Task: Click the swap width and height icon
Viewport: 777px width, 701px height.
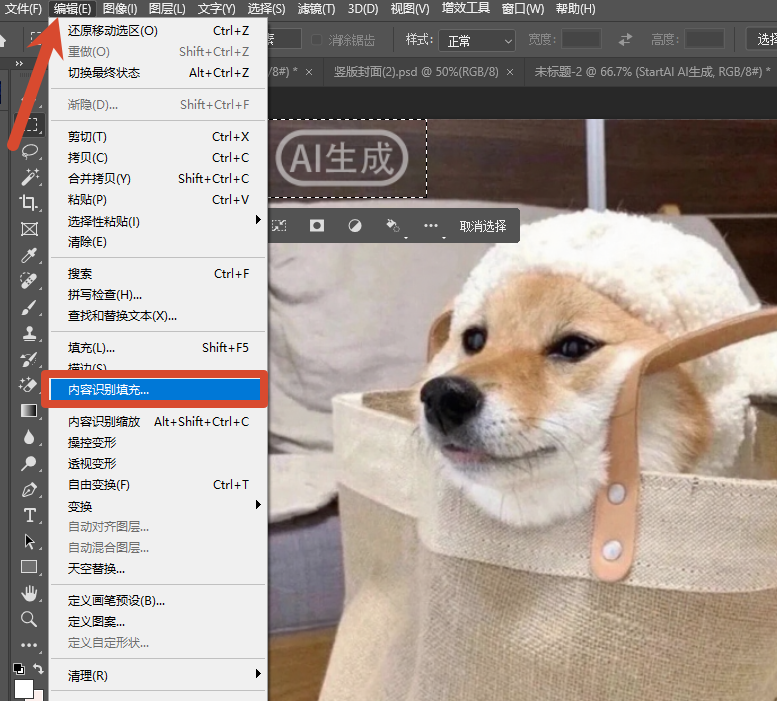Action: pos(625,39)
